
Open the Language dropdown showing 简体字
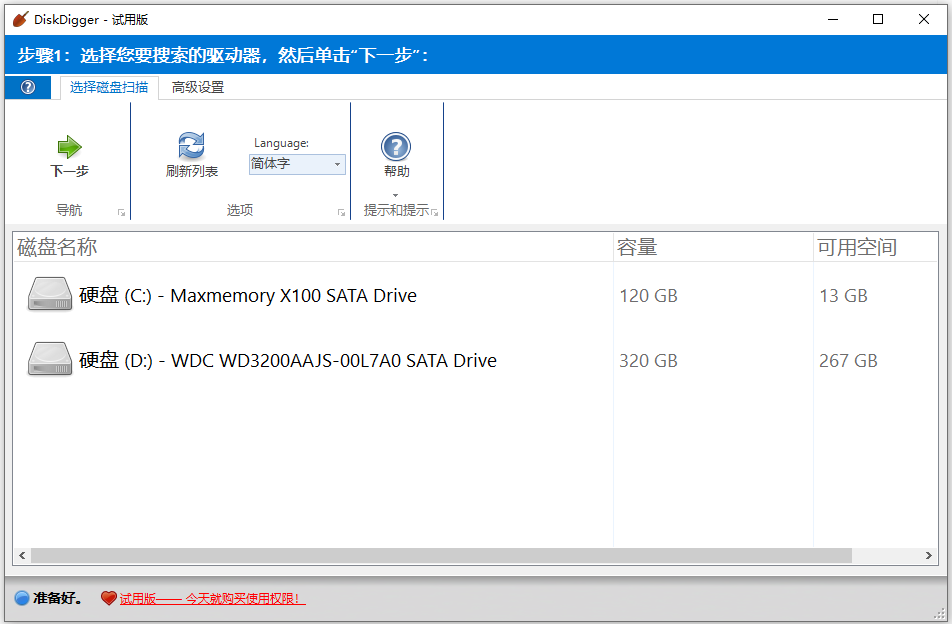(x=298, y=164)
